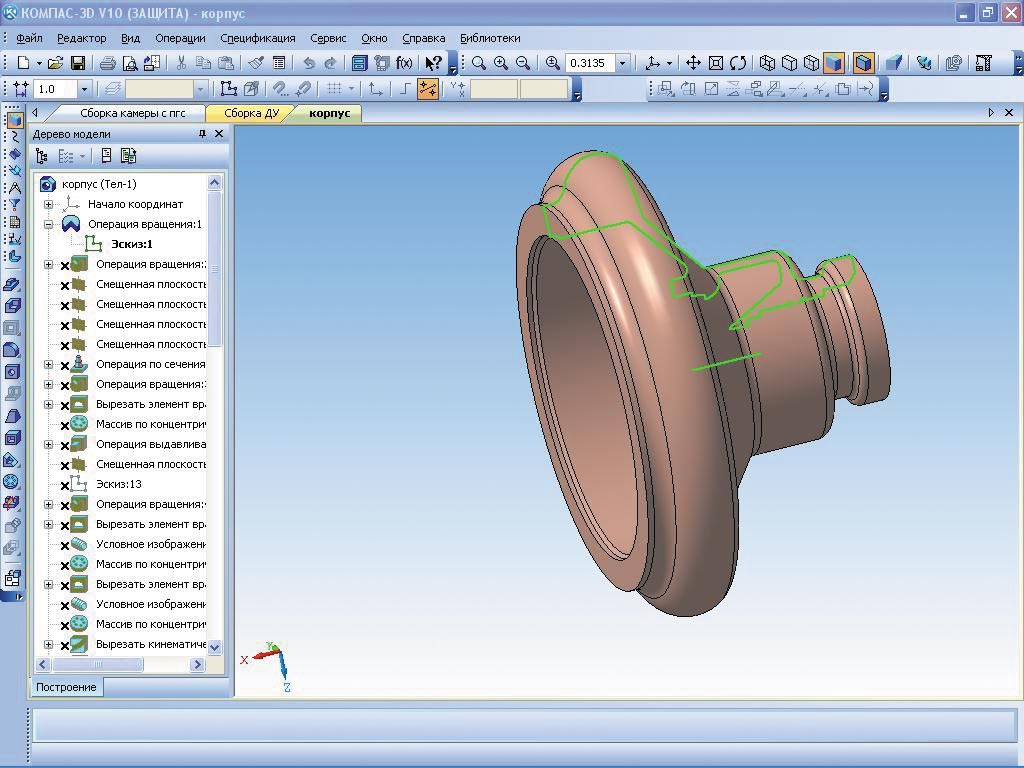The image size is (1024, 768).
Task: Toggle the highlighted snap button in toolbar
Action: click(428, 89)
